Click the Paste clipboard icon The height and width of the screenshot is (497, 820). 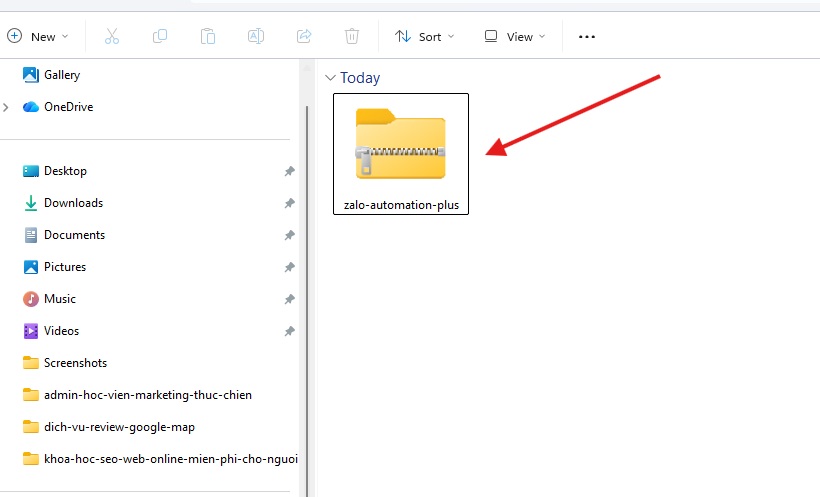(x=208, y=37)
